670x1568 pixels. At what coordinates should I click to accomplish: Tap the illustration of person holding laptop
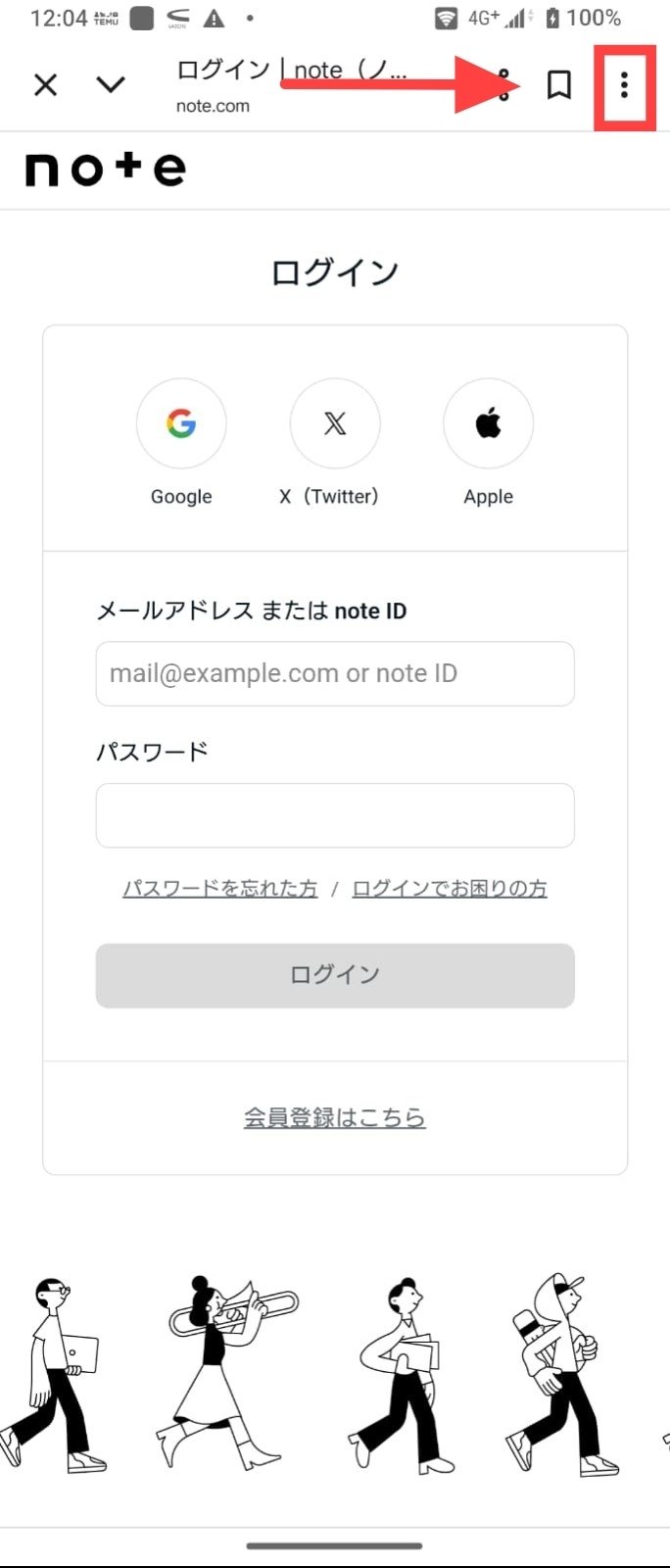[59, 1372]
